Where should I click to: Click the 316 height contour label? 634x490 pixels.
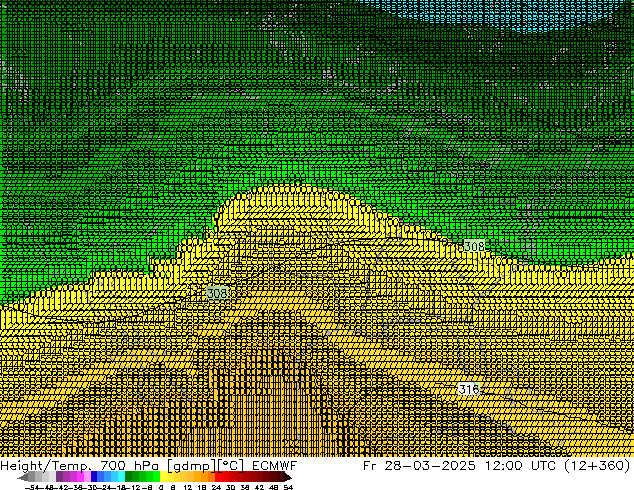469,389
